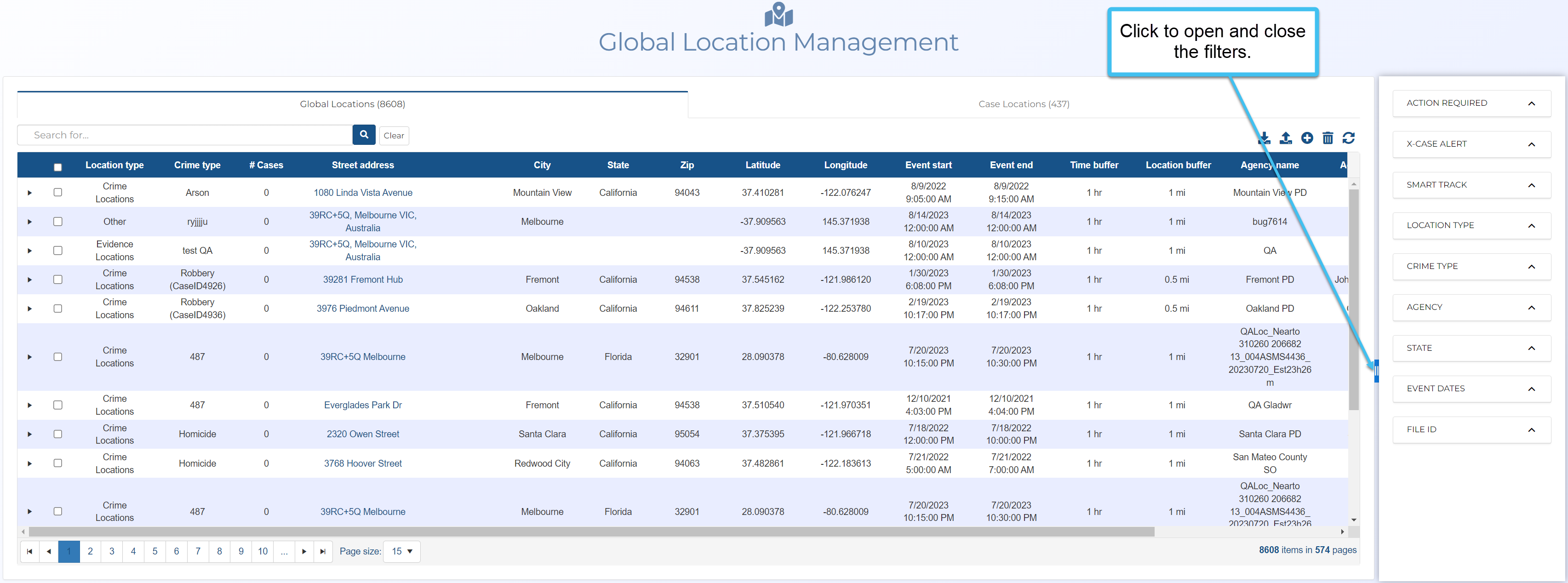Select the Global Locations (8608) tab
The height and width of the screenshot is (583, 1568).
[x=352, y=104]
